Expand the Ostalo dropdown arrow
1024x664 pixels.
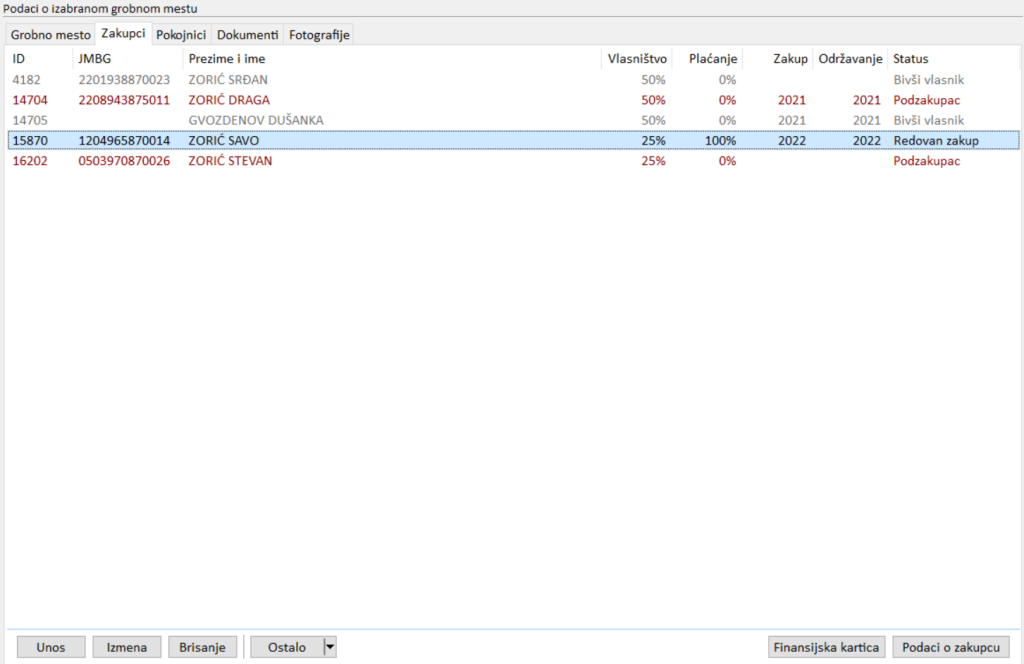pyautogui.click(x=330, y=647)
